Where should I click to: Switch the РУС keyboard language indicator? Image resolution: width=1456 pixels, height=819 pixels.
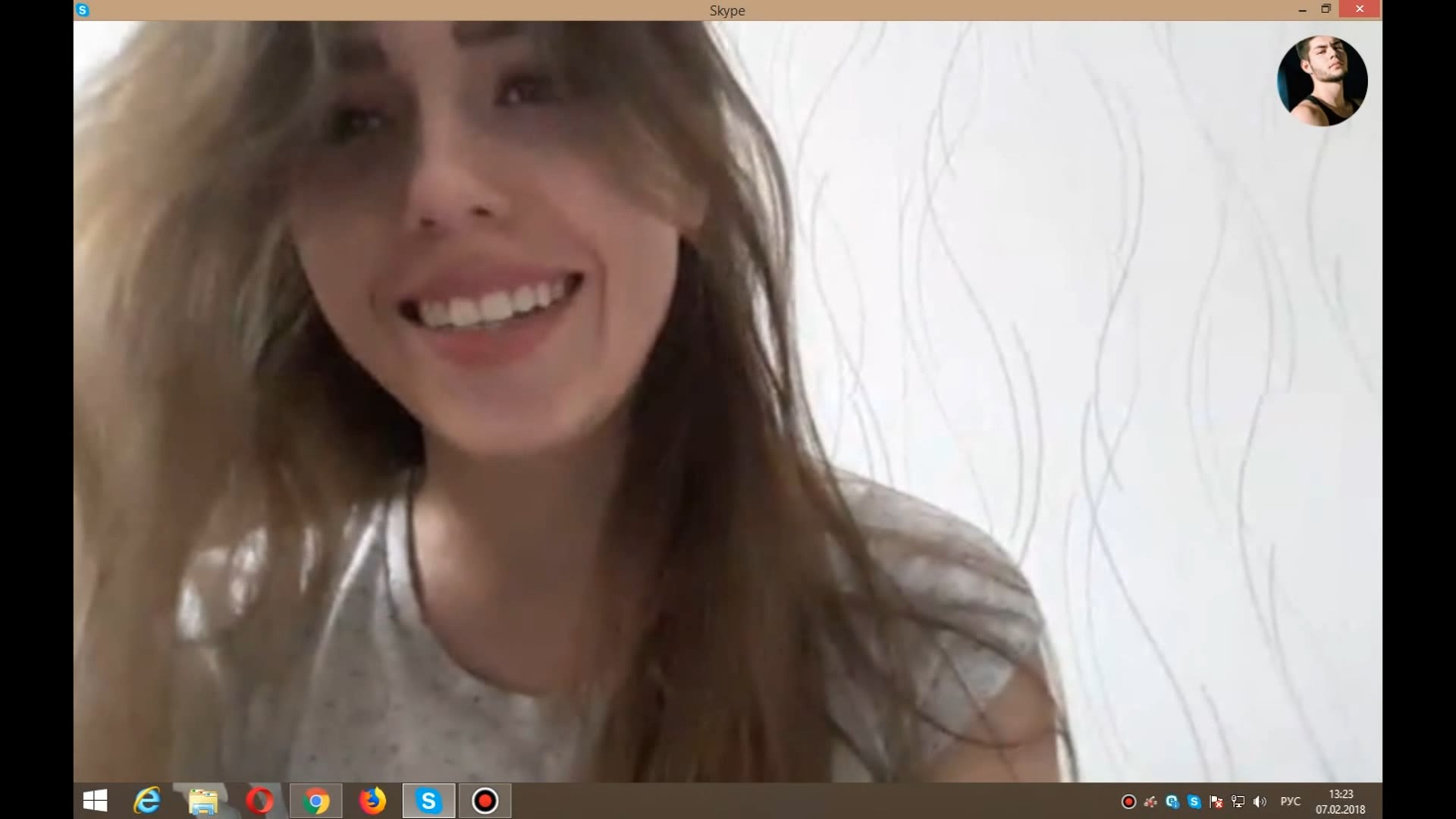pyautogui.click(x=1290, y=802)
